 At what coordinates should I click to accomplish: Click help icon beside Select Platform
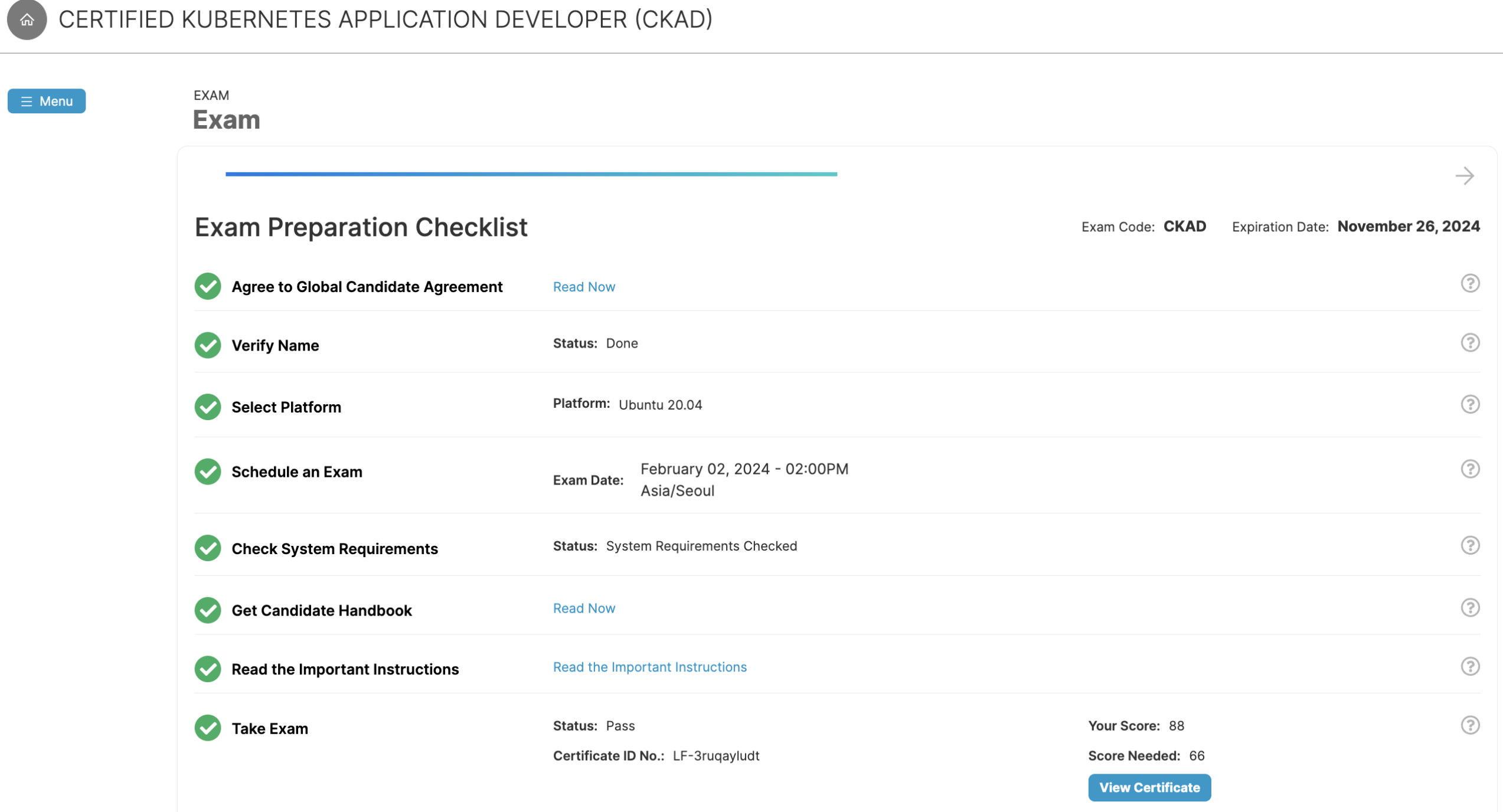pos(1469,405)
